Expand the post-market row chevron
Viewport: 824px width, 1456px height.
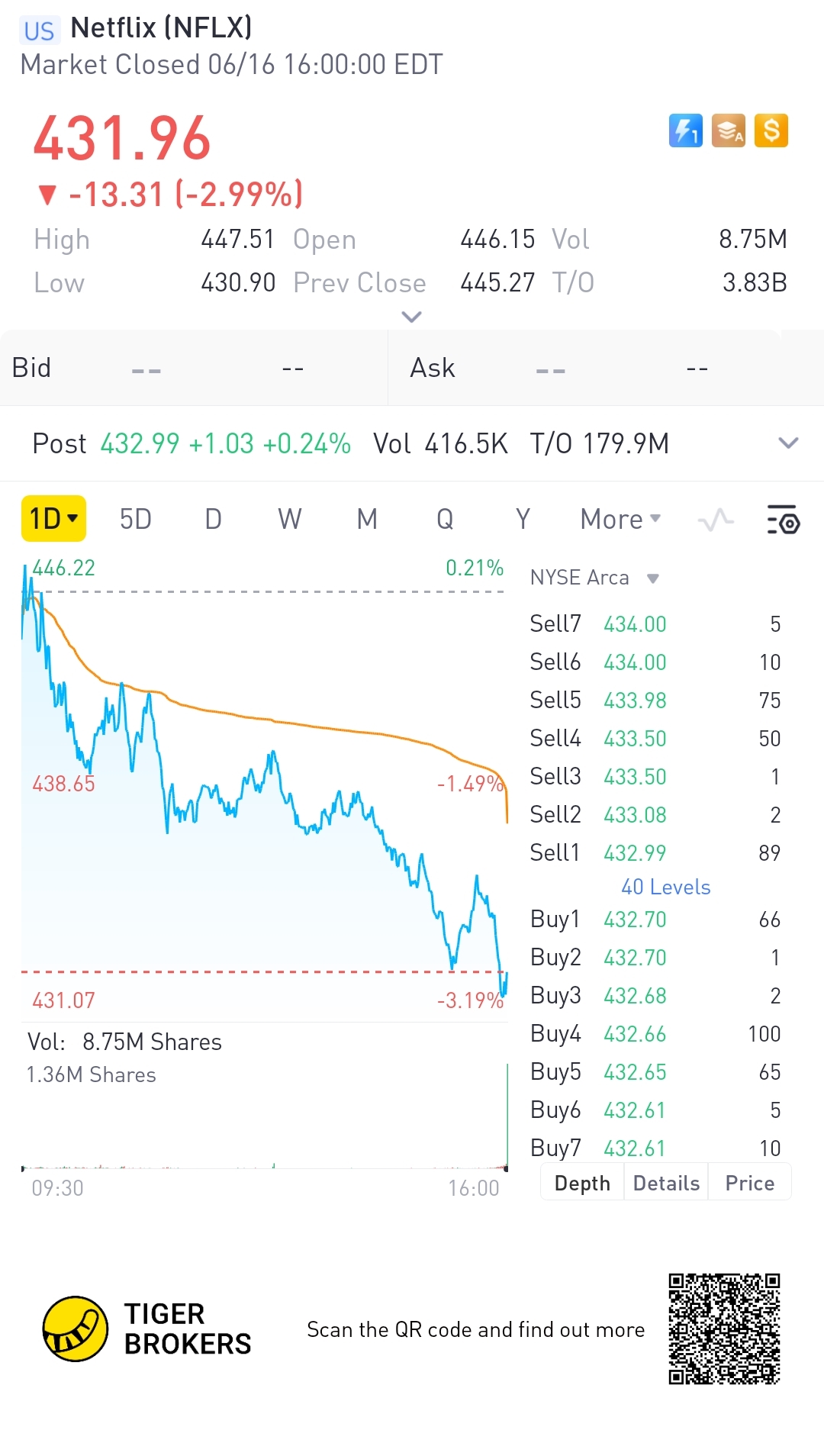pyautogui.click(x=788, y=443)
